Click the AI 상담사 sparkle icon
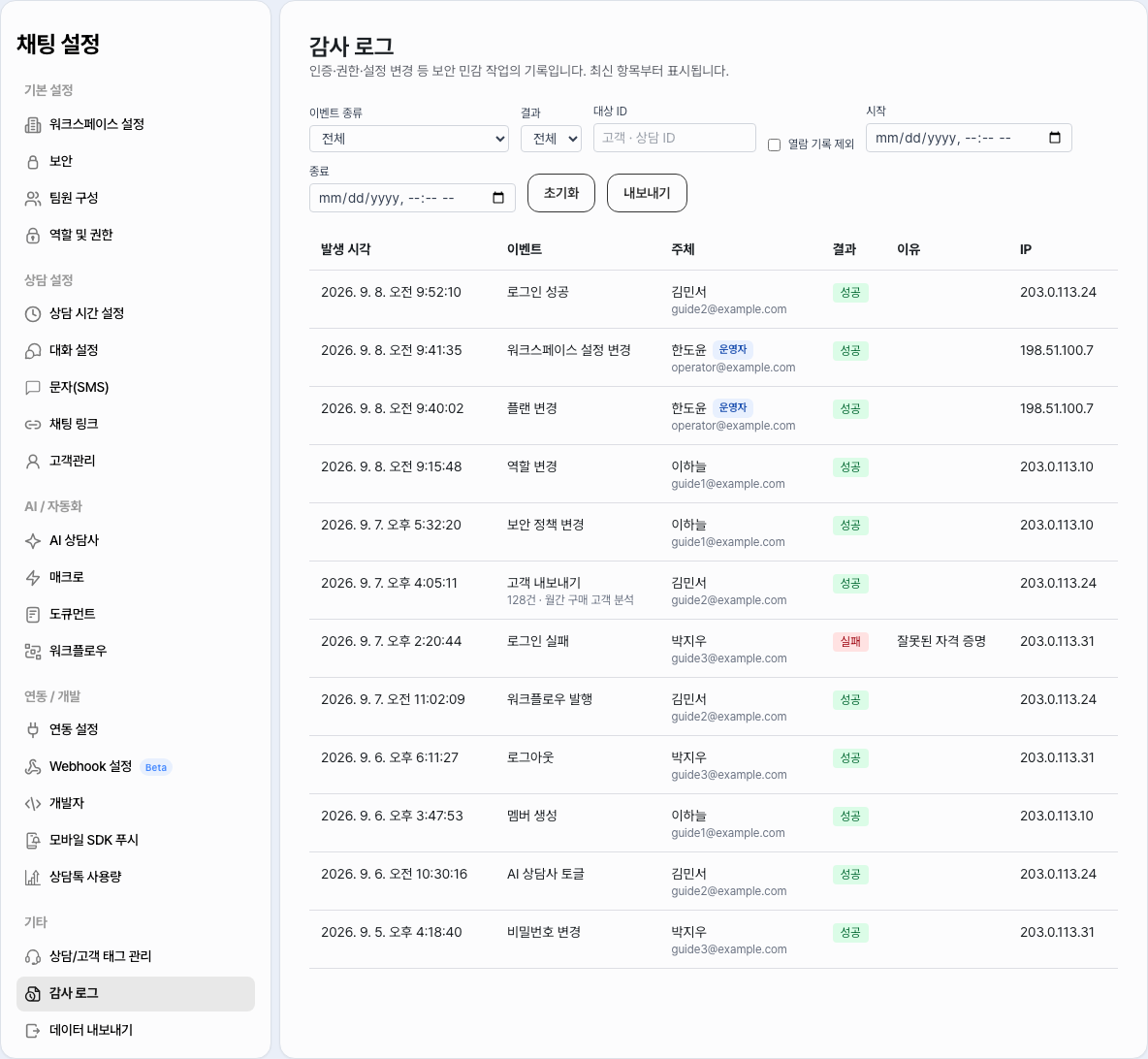Viewport: 1148px width, 1059px height. [33, 541]
